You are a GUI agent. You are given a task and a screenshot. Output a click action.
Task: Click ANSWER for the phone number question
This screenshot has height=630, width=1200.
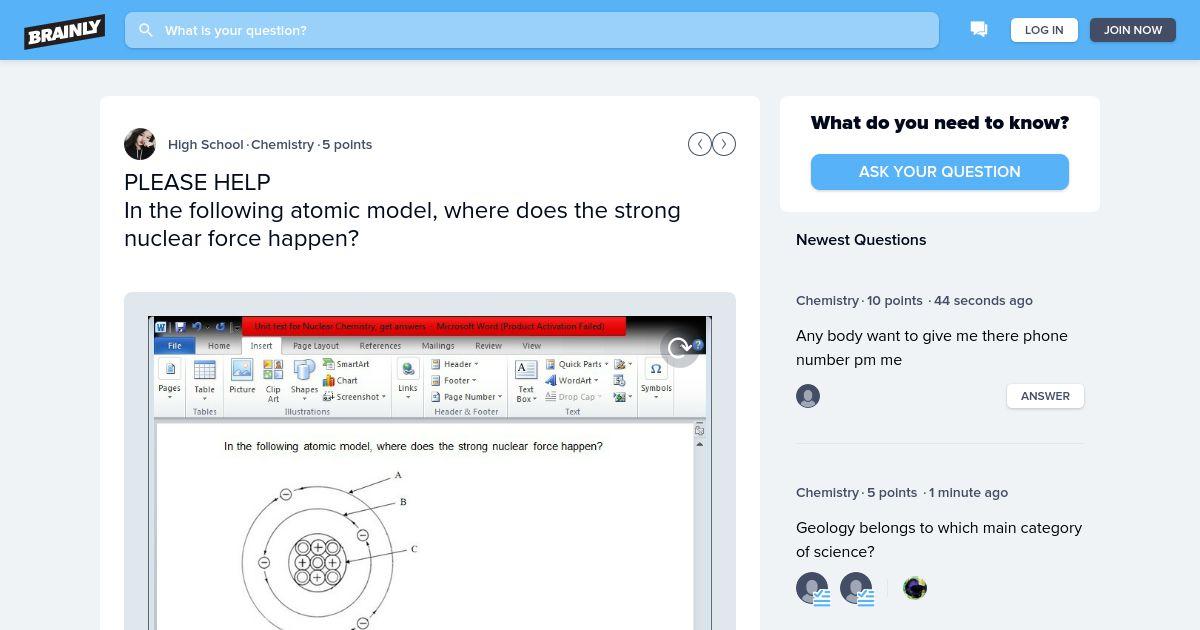[x=1045, y=396]
